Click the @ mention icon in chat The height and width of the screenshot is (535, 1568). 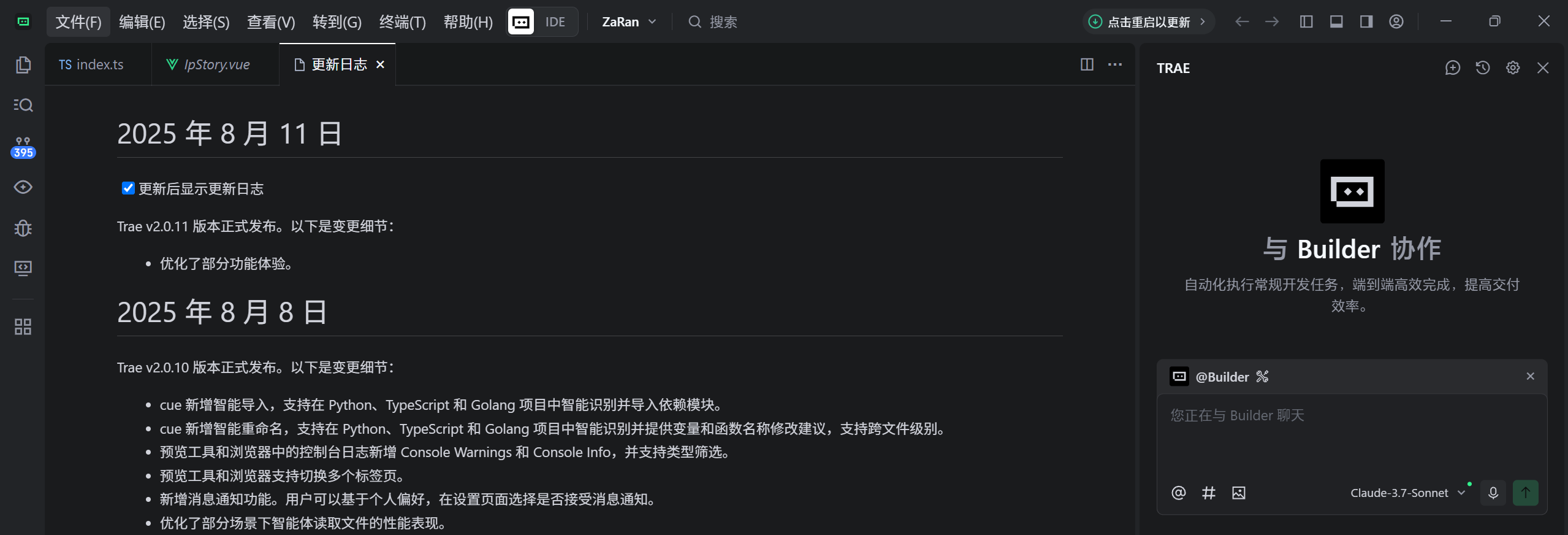coord(1178,493)
